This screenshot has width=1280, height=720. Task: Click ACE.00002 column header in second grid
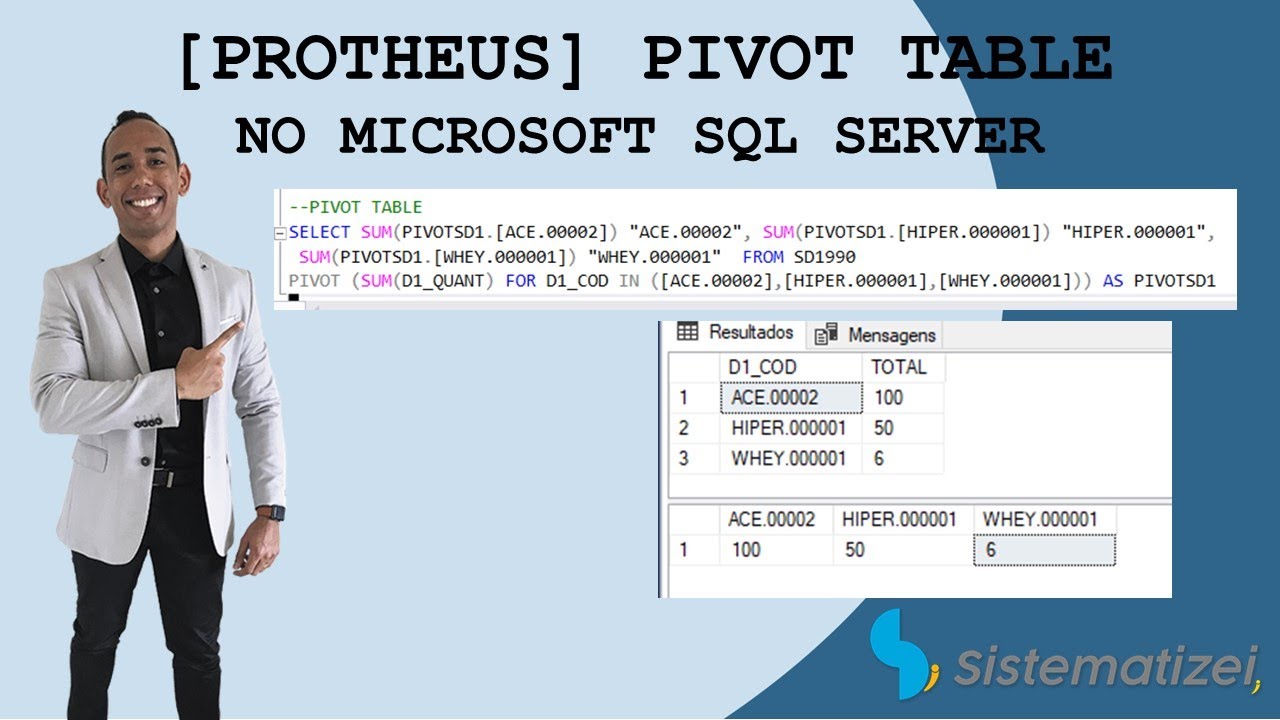coord(776,520)
